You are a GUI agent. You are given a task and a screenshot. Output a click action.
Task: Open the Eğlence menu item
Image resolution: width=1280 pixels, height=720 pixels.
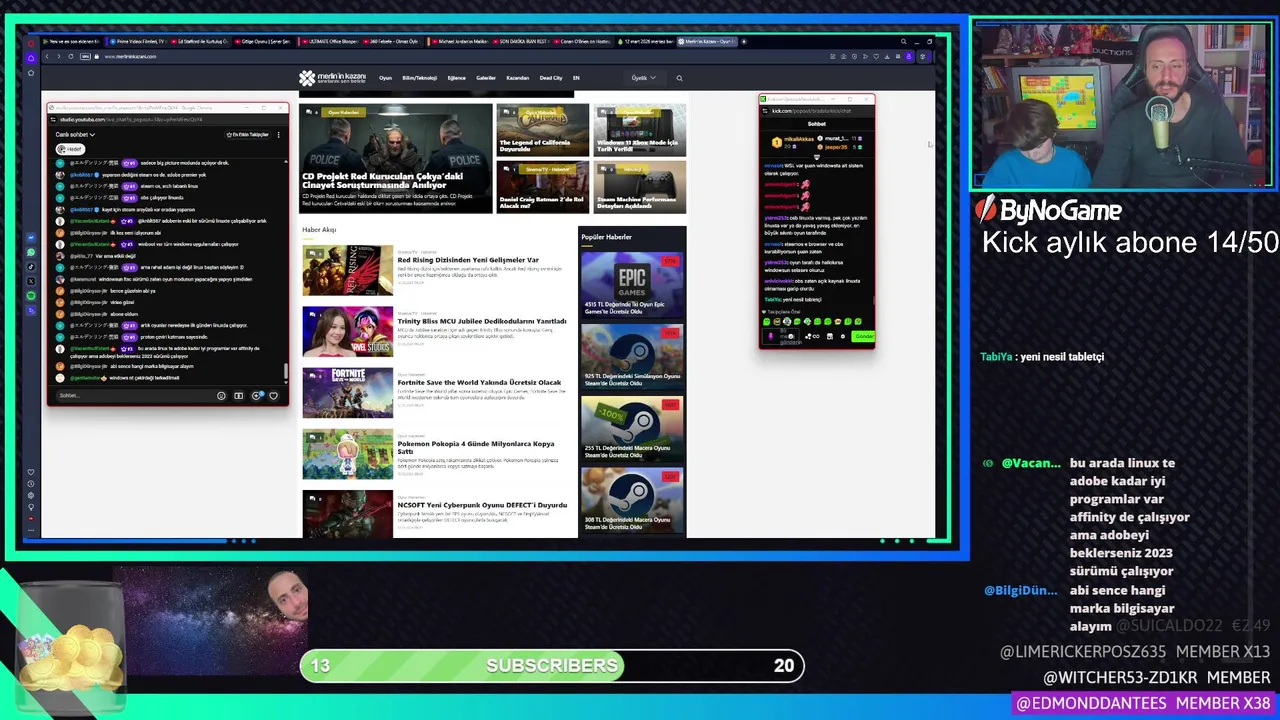click(457, 78)
